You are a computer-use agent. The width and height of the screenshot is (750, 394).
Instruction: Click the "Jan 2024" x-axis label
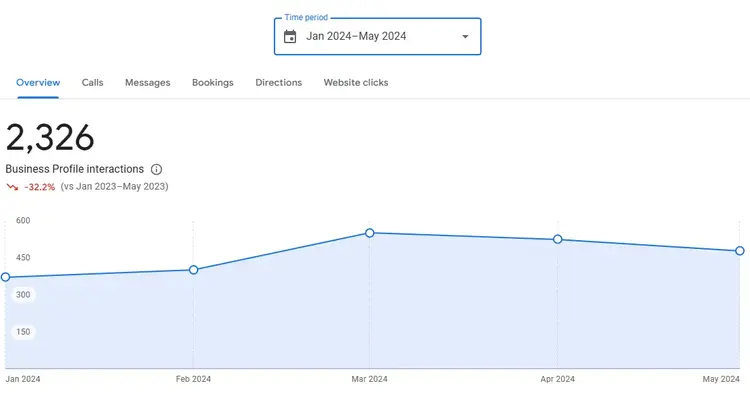pyautogui.click(x=23, y=379)
